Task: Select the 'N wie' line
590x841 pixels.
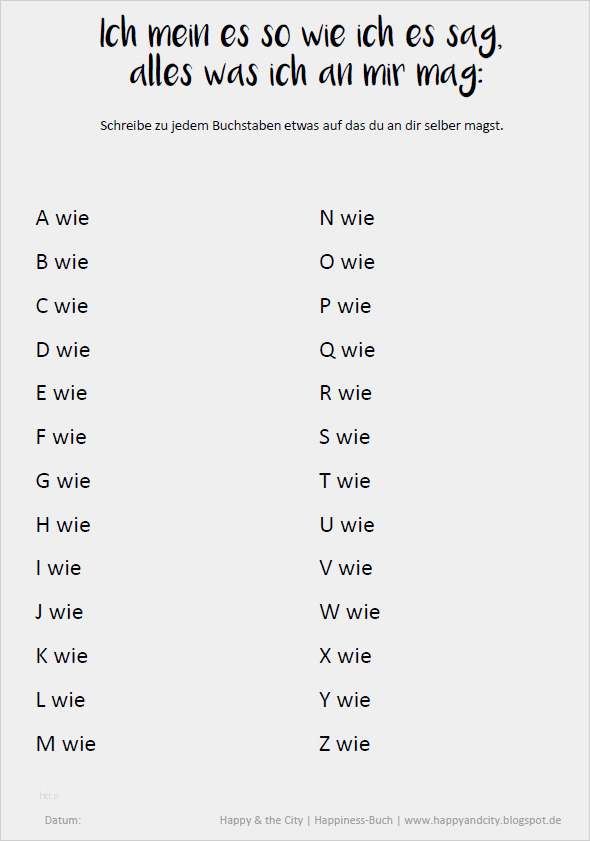Action: (346, 218)
